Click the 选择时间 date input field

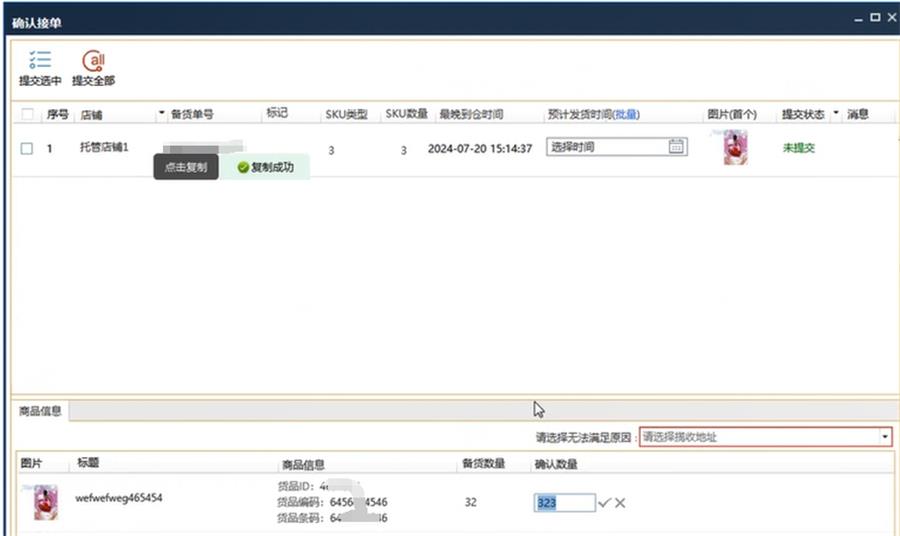(x=617, y=147)
